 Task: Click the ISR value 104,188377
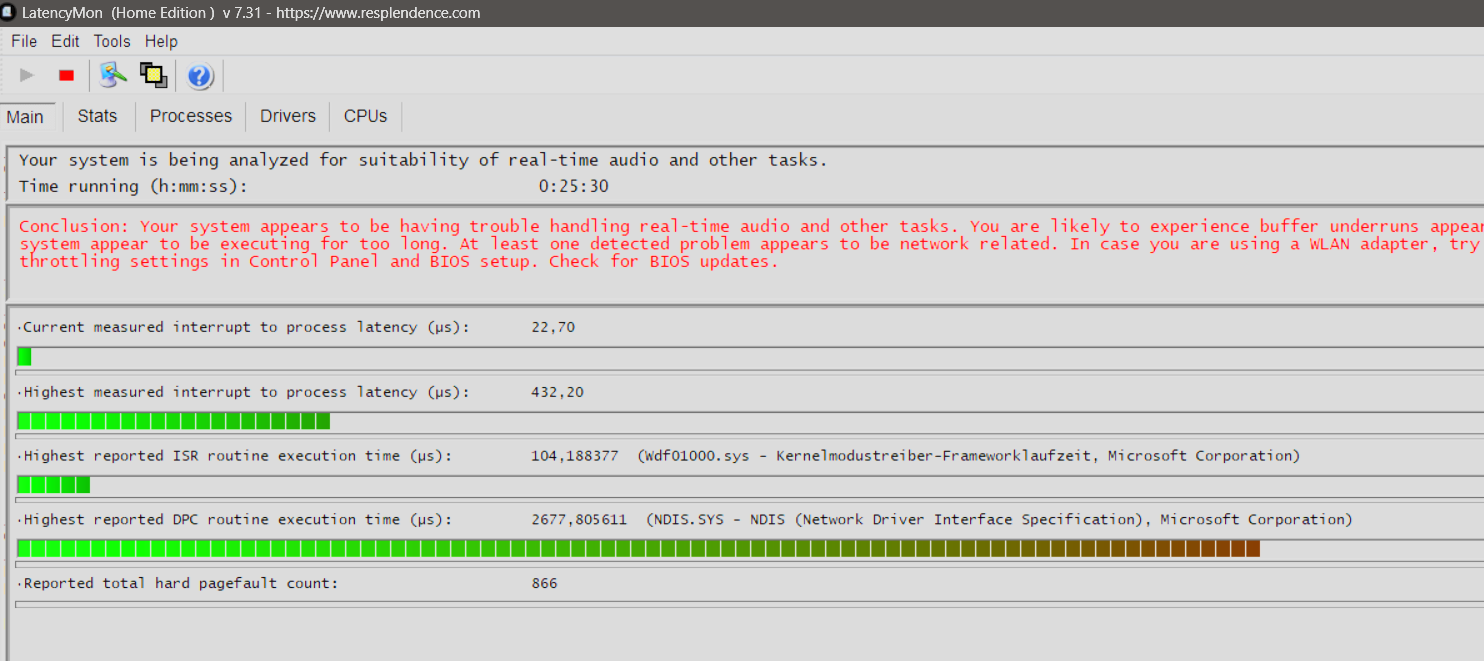click(x=574, y=456)
